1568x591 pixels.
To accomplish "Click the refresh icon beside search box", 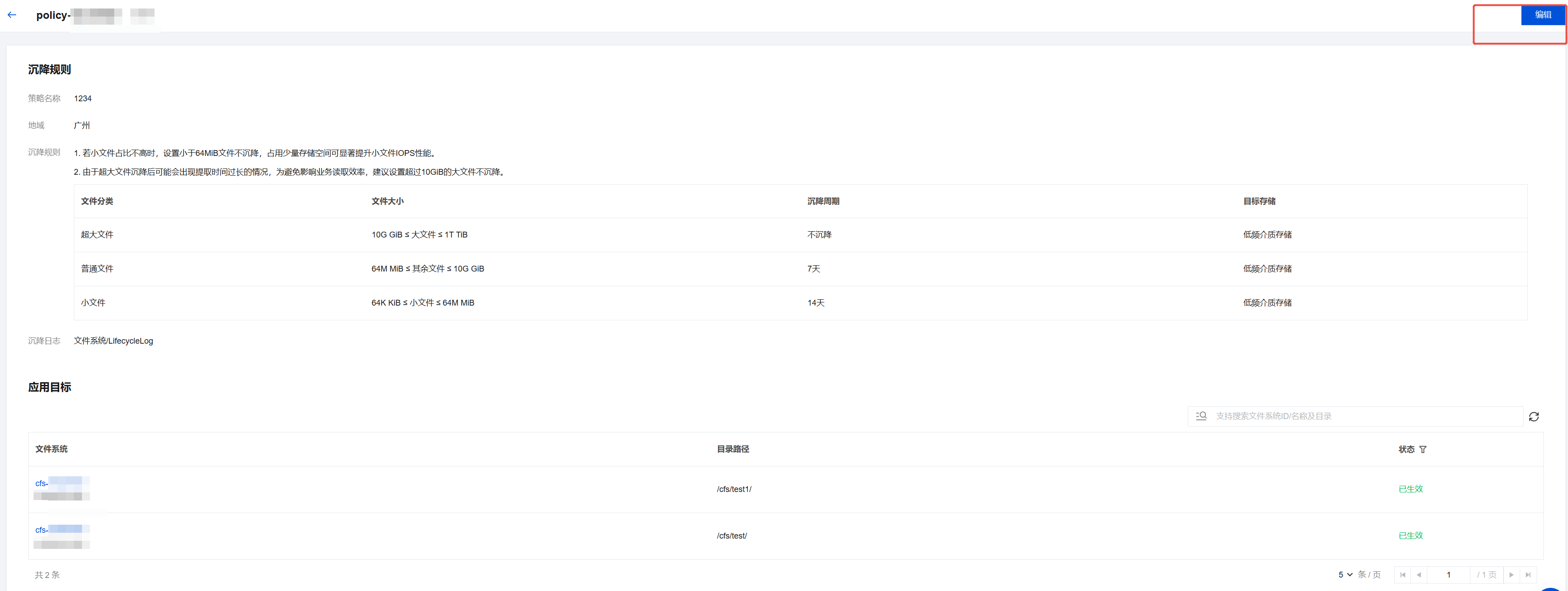I will click(x=1534, y=416).
